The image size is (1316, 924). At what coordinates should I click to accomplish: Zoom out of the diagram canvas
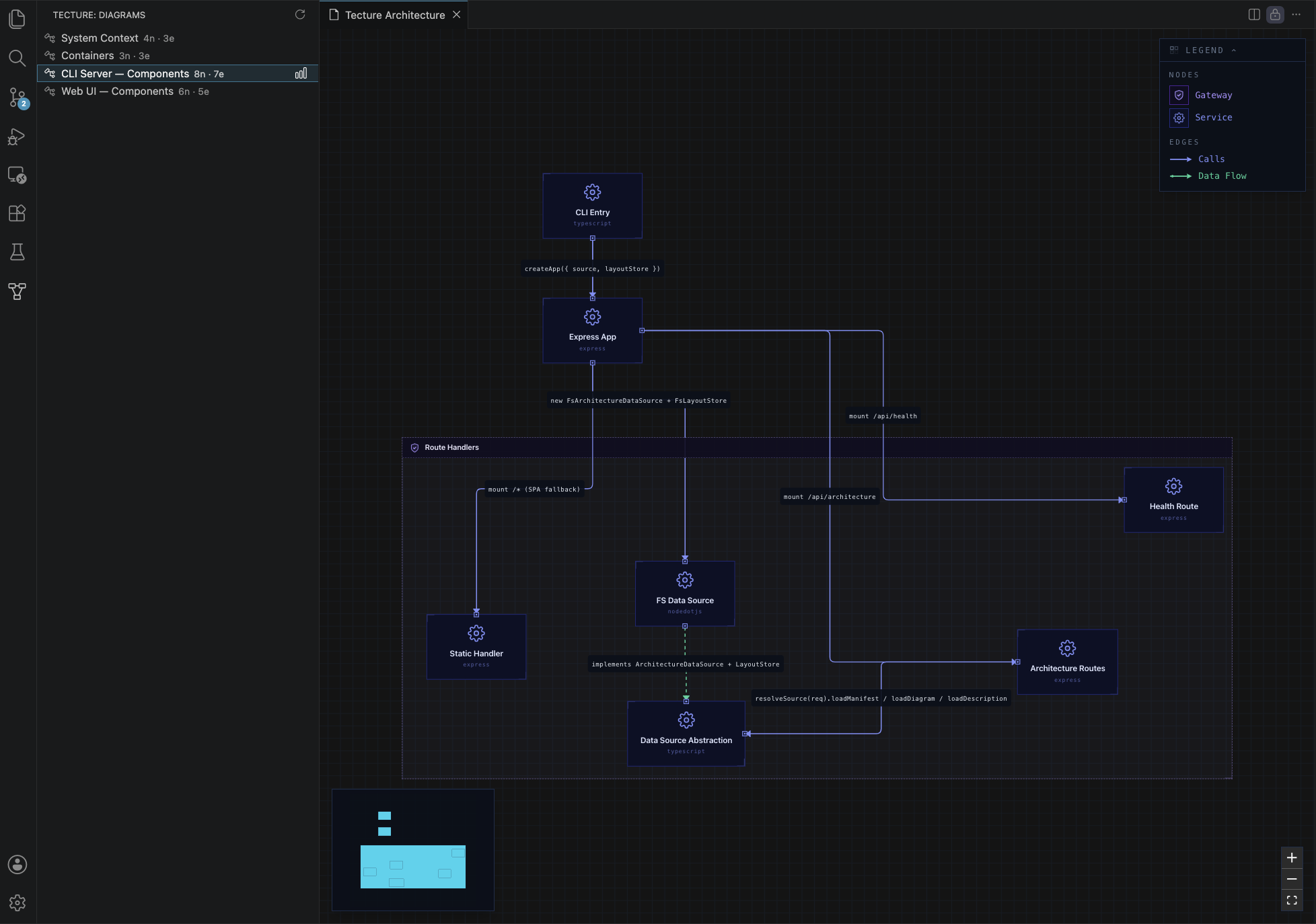point(1292,879)
